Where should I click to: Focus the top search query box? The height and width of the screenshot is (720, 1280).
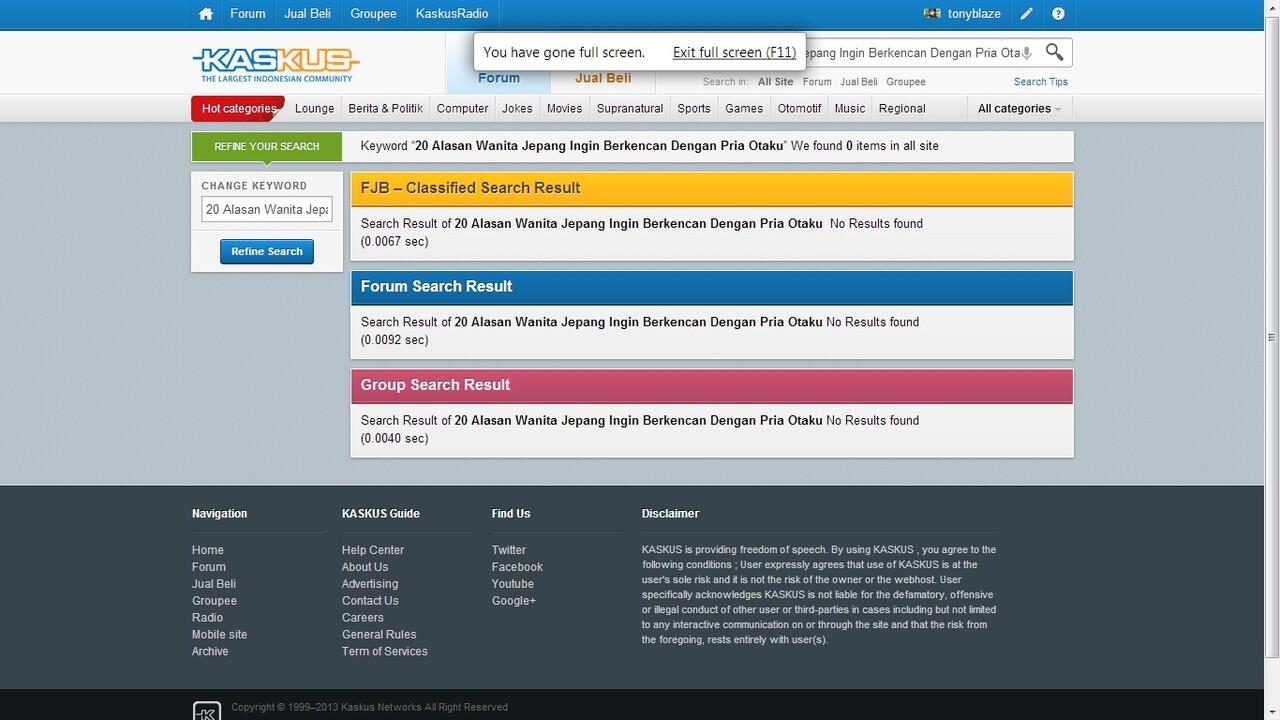click(910, 52)
